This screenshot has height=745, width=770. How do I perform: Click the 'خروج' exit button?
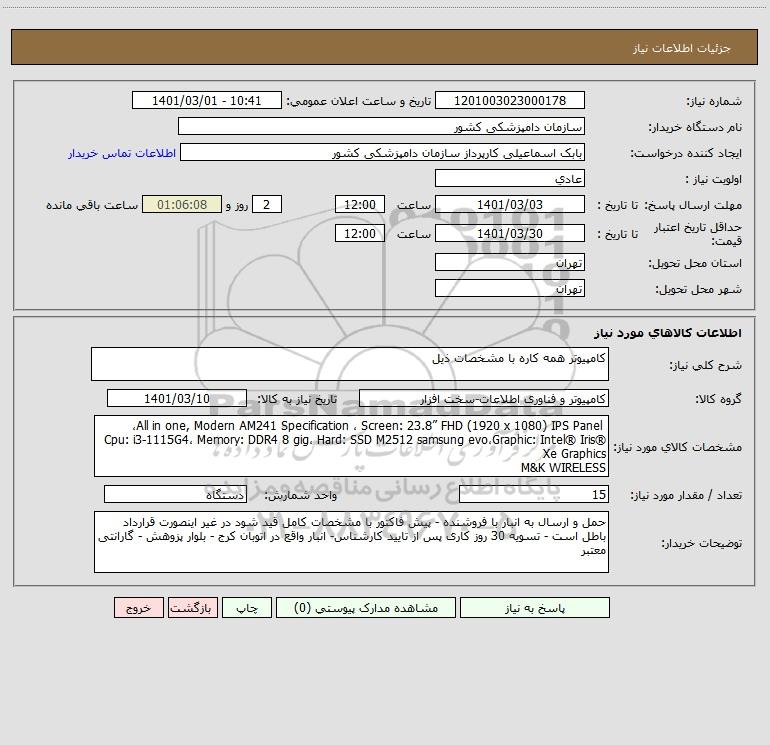coord(138,608)
